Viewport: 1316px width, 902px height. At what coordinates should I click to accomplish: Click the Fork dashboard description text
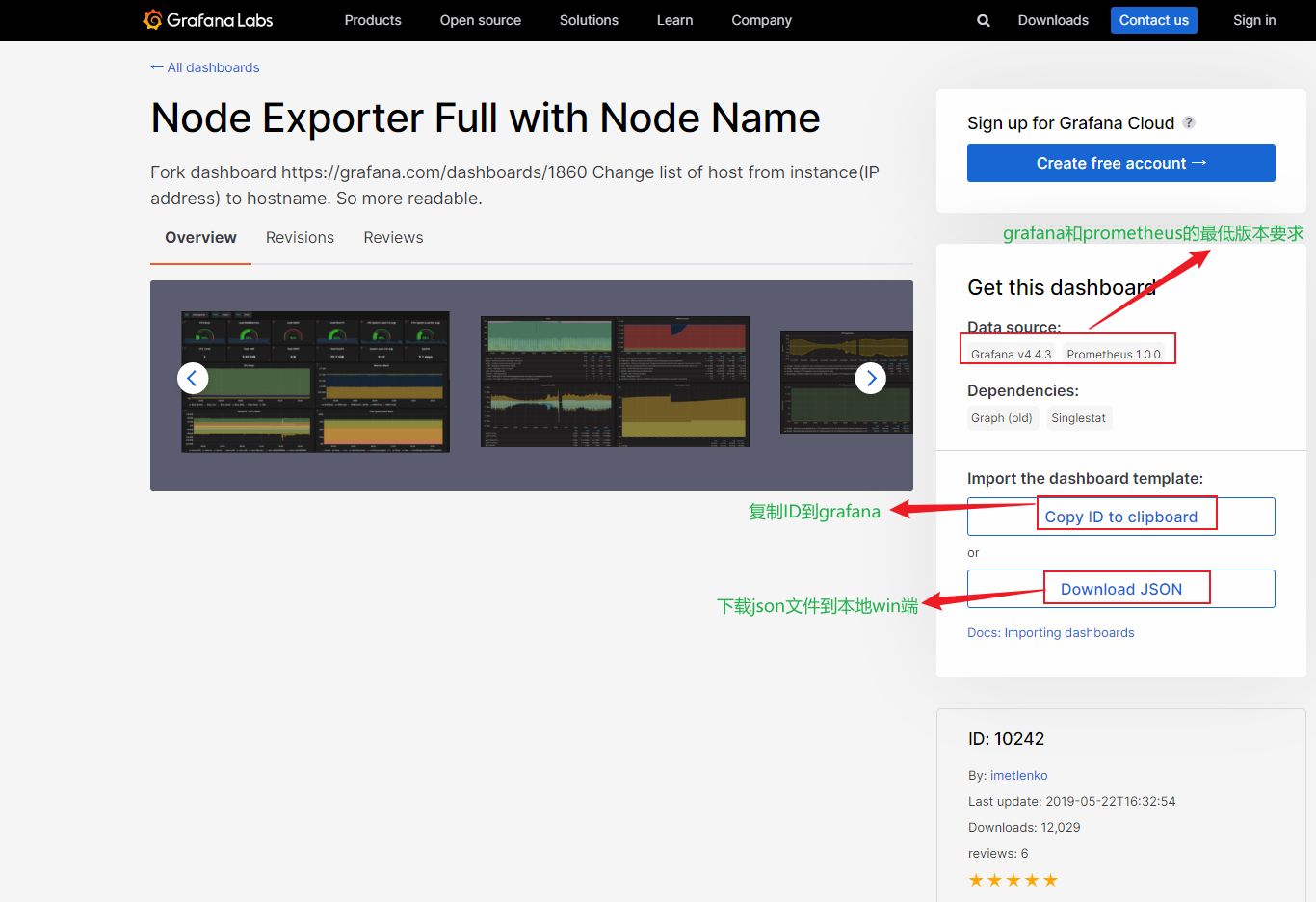tap(514, 185)
